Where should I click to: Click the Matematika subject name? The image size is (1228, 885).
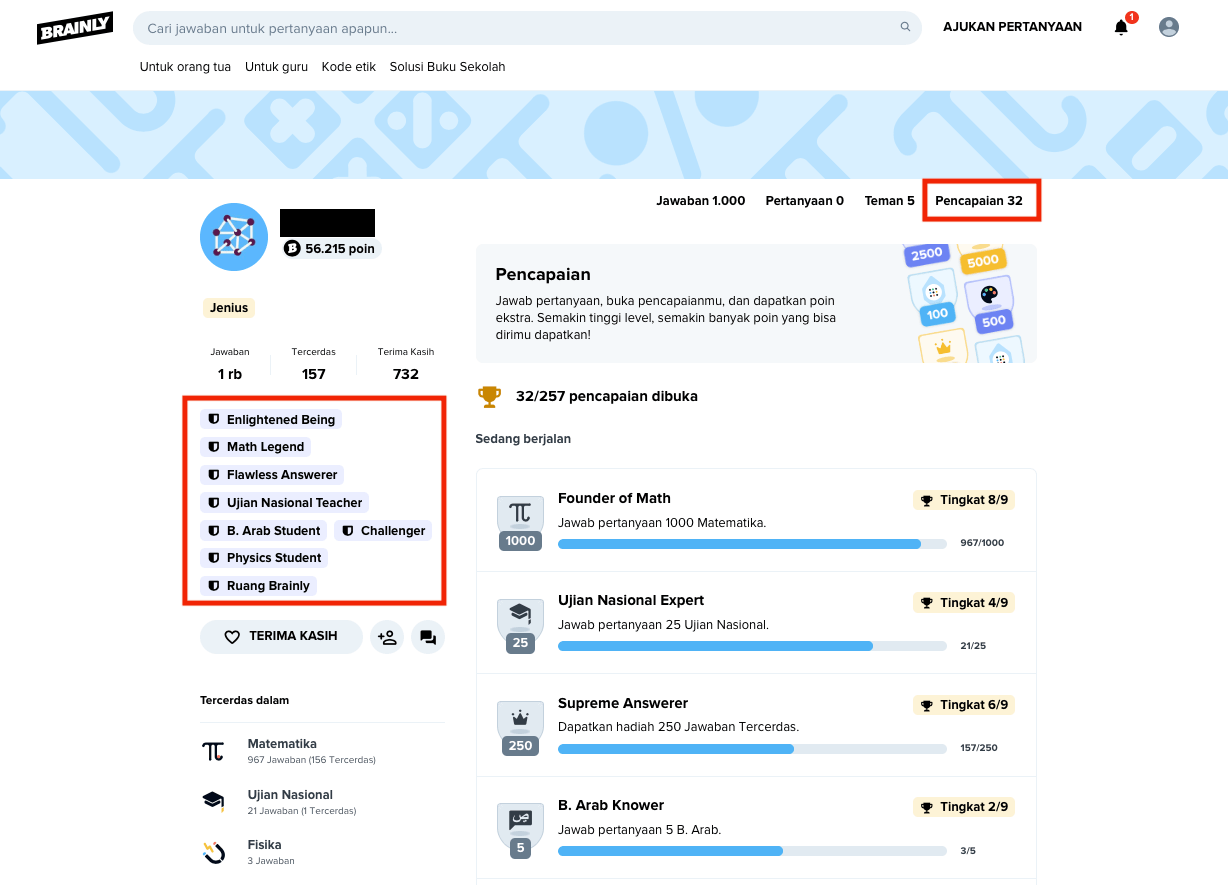pos(282,744)
